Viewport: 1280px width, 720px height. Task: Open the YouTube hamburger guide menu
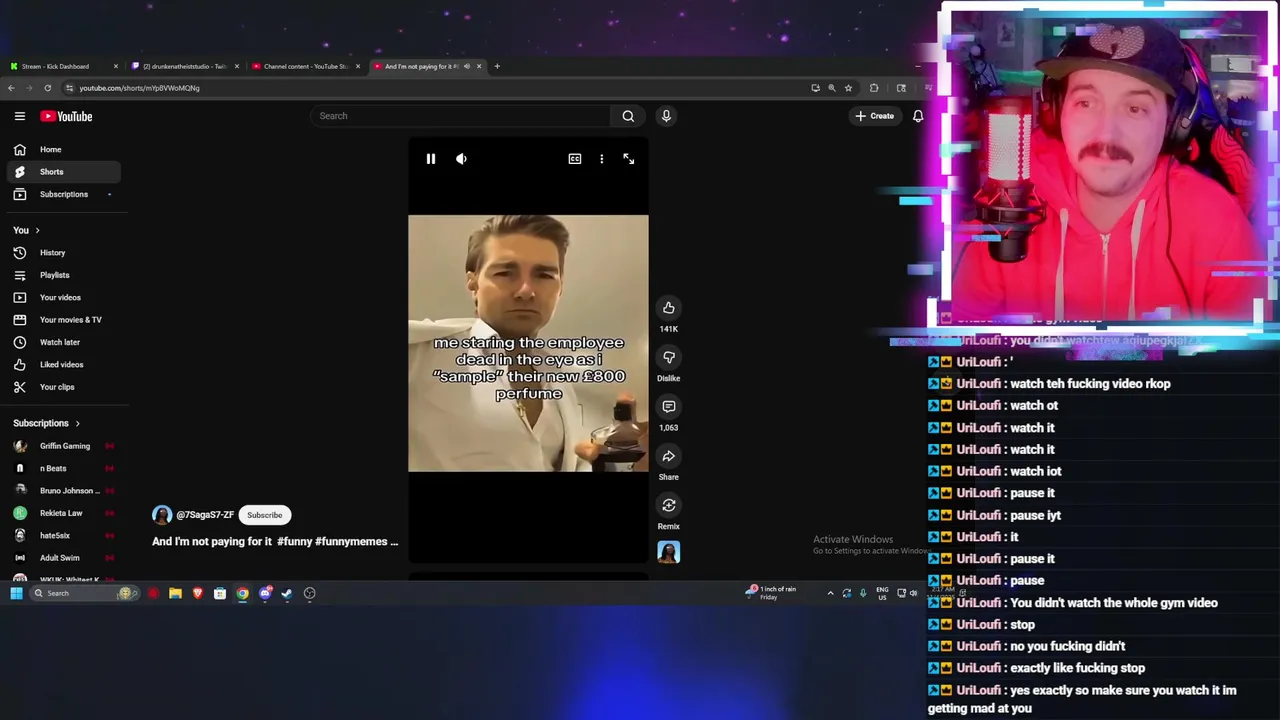[x=20, y=116]
